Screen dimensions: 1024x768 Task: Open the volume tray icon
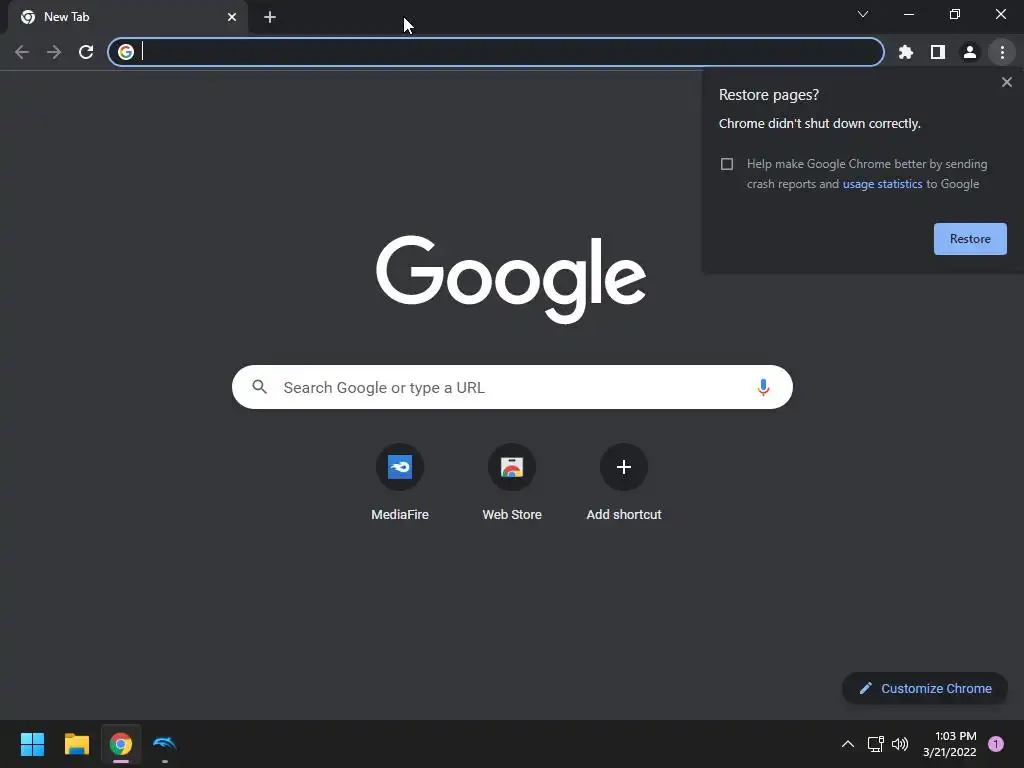point(900,744)
